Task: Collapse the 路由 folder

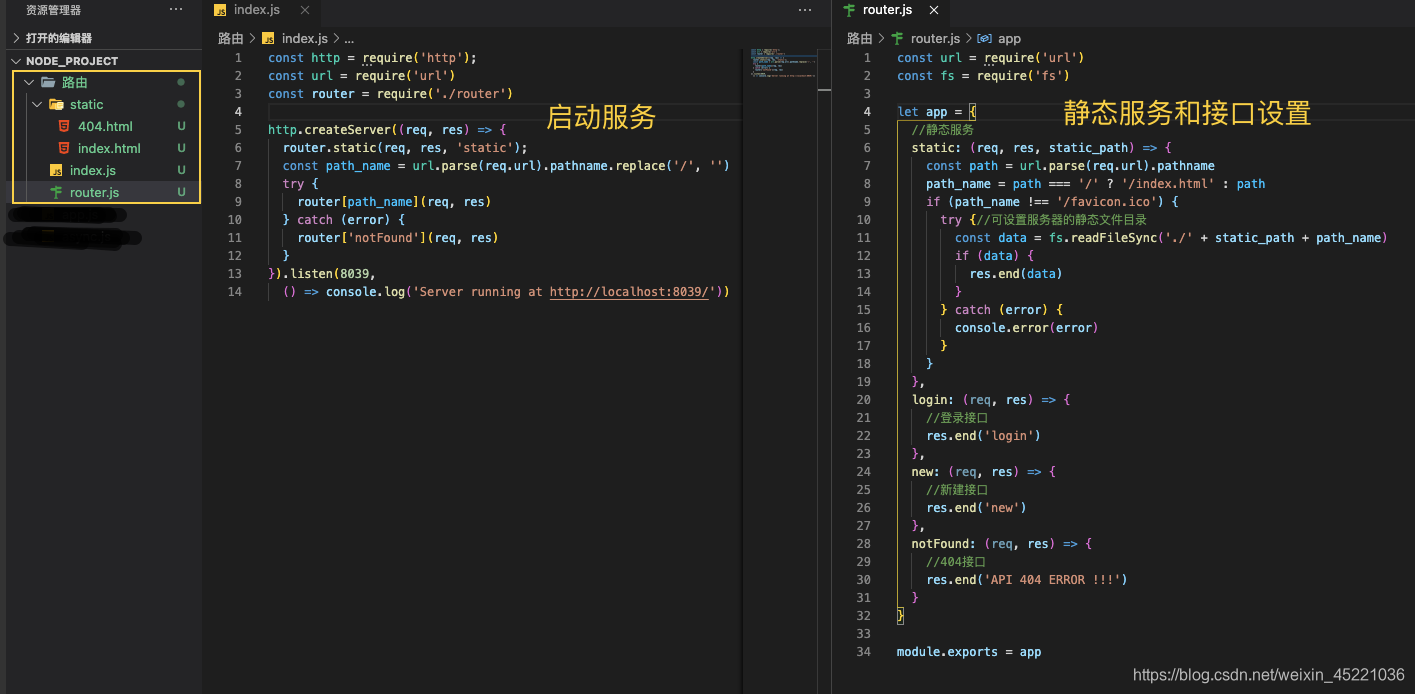Action: pos(29,82)
